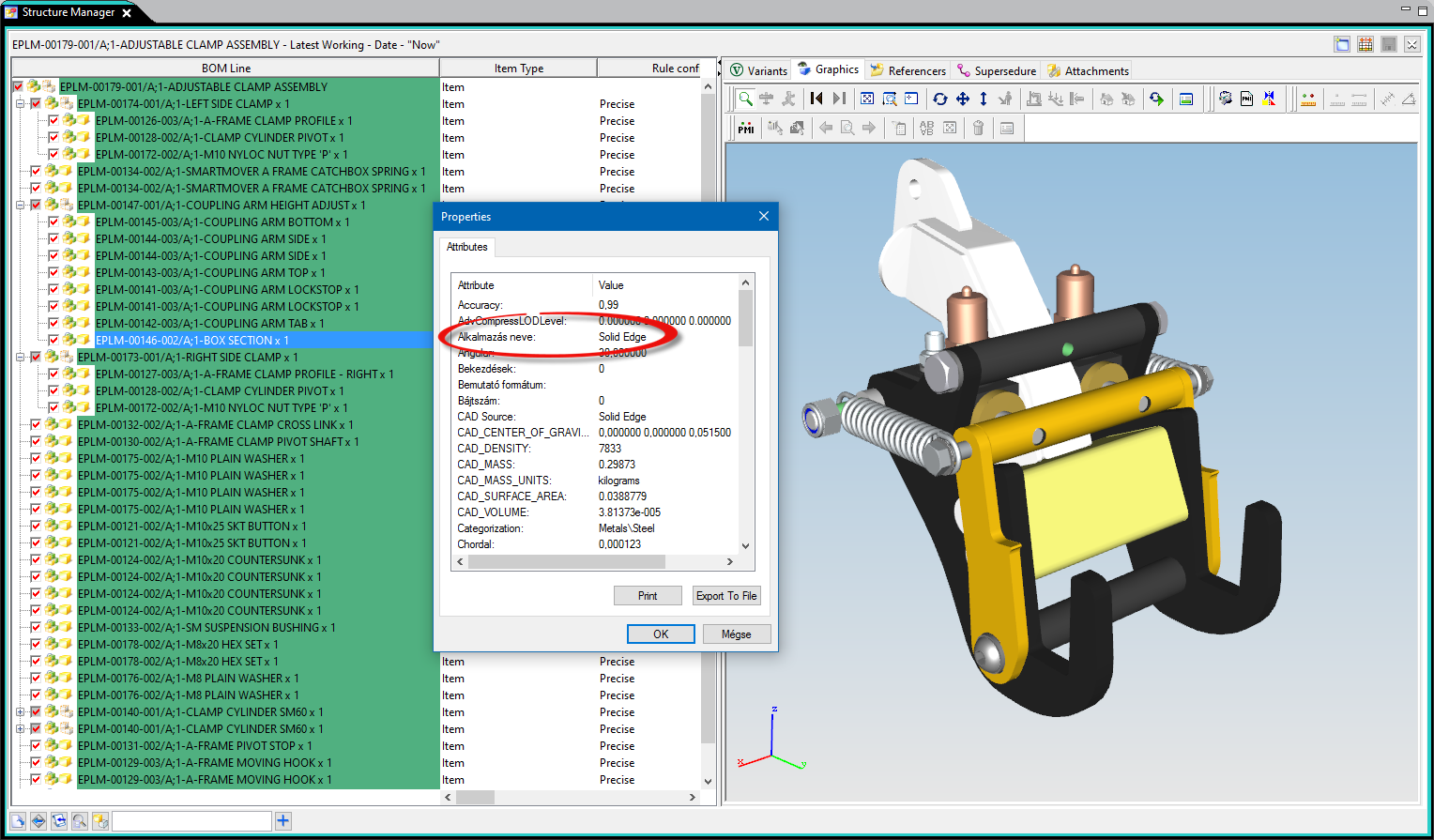Click the Export To File button

(726, 595)
